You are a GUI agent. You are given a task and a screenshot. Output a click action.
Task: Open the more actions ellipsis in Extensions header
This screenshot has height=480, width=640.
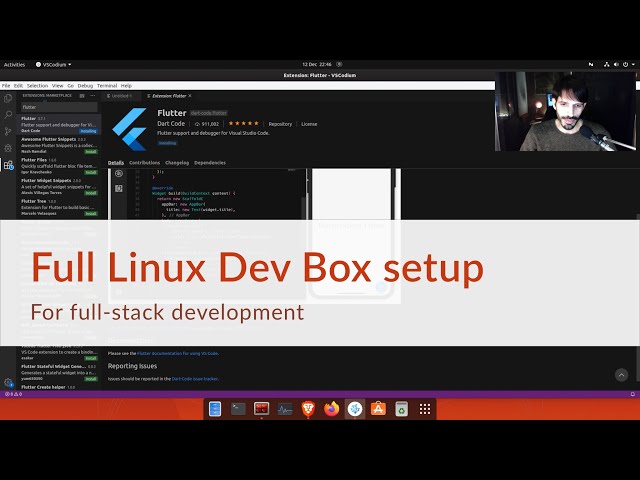93,96
